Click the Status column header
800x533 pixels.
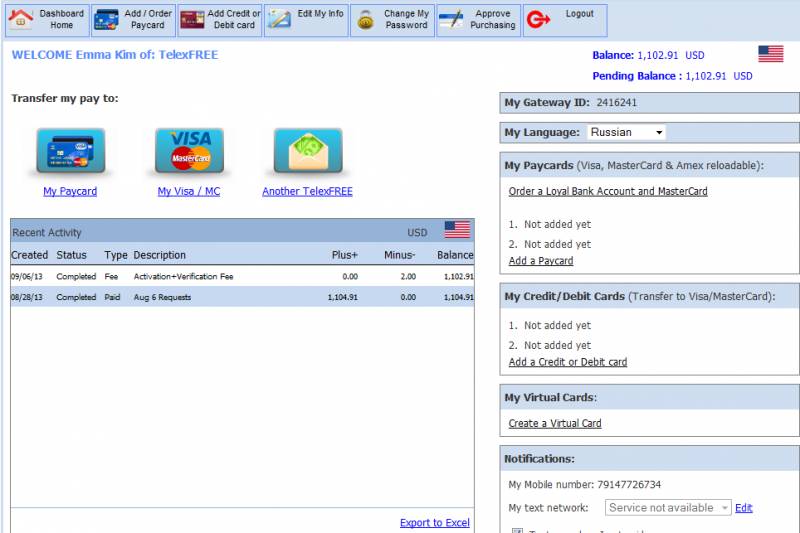click(71, 255)
